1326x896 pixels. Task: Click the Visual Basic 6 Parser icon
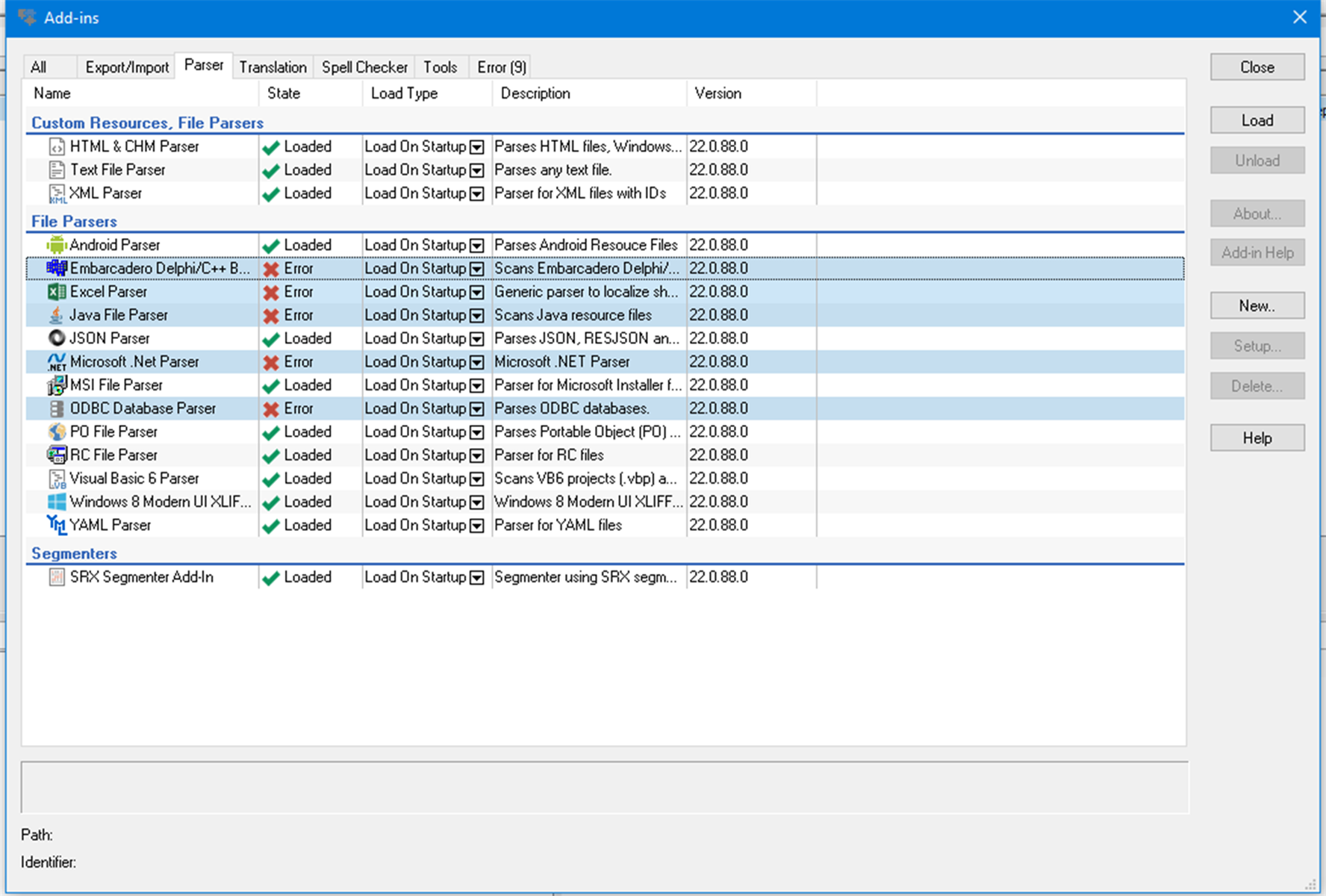[57, 479]
